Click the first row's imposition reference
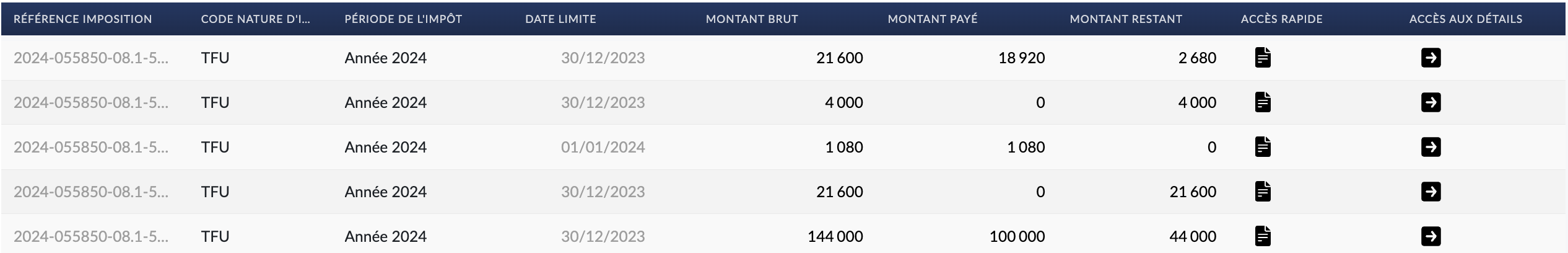This screenshot has width=1568, height=253. tap(91, 58)
